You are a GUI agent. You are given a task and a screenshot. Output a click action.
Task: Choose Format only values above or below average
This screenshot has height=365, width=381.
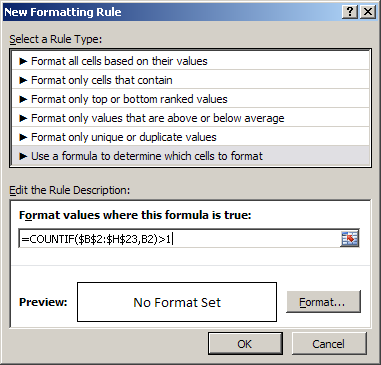(x=191, y=118)
